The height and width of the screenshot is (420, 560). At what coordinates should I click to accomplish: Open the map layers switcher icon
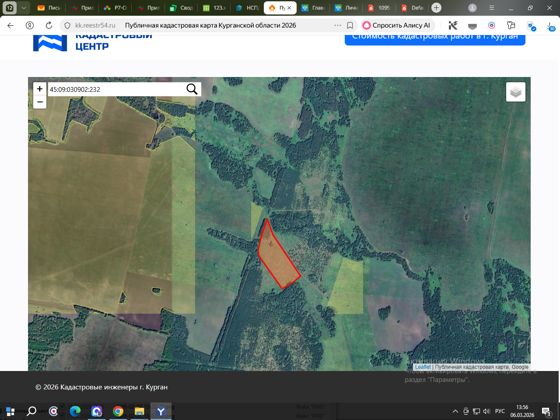point(515,92)
